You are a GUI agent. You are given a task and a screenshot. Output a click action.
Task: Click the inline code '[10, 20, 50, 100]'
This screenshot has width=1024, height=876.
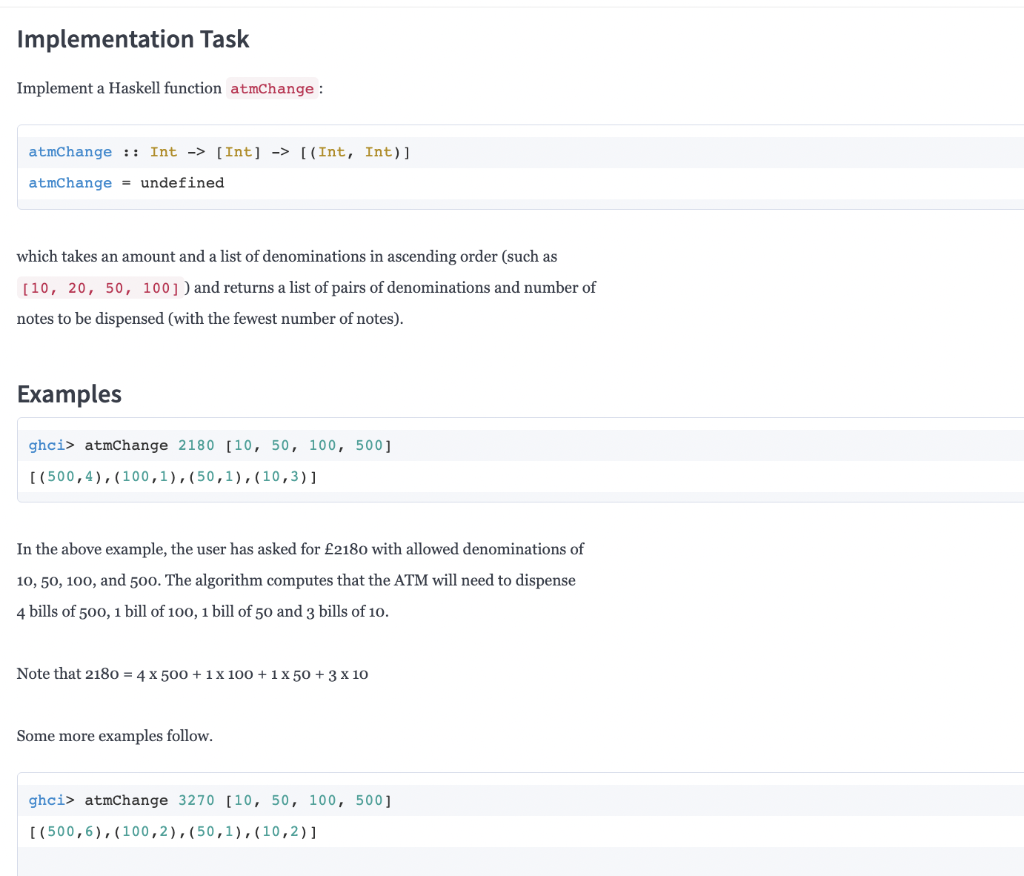tap(100, 288)
